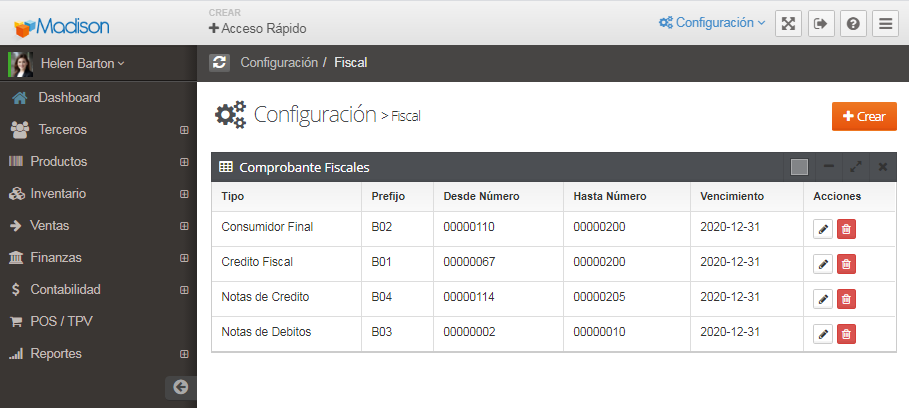Screen dimensions: 909x408
Task: Open the help question mark icon
Action: (x=853, y=23)
